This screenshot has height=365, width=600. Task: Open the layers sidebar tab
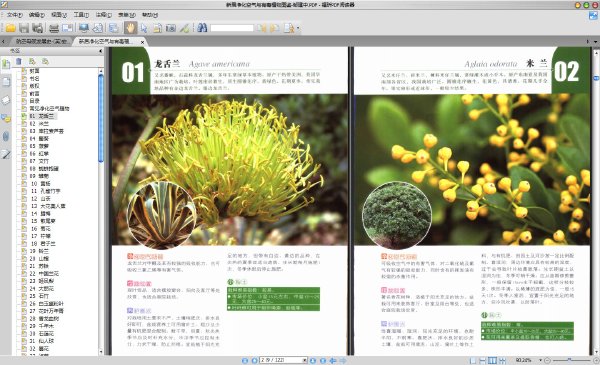point(6,100)
